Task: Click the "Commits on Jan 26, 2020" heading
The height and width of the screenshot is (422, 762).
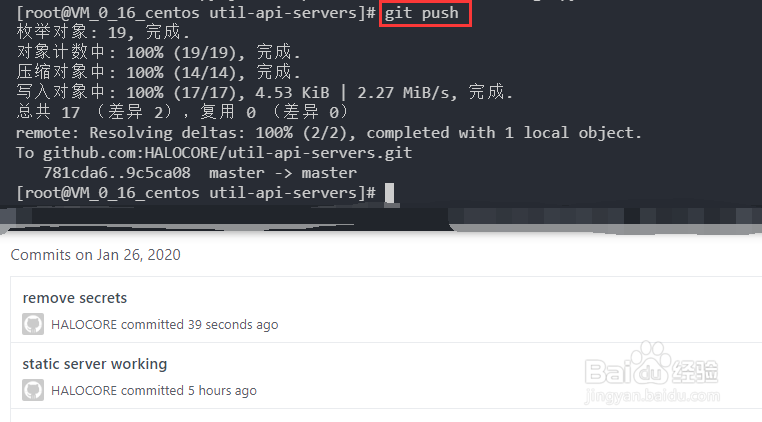Action: pos(96,255)
